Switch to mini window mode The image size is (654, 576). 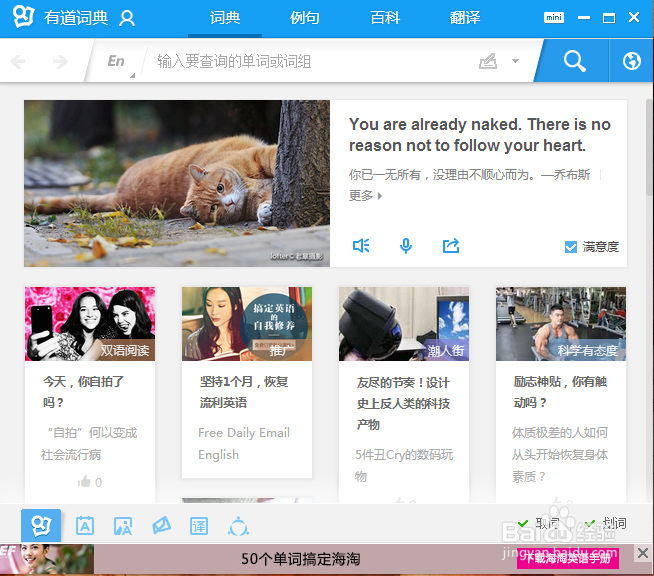[x=553, y=18]
